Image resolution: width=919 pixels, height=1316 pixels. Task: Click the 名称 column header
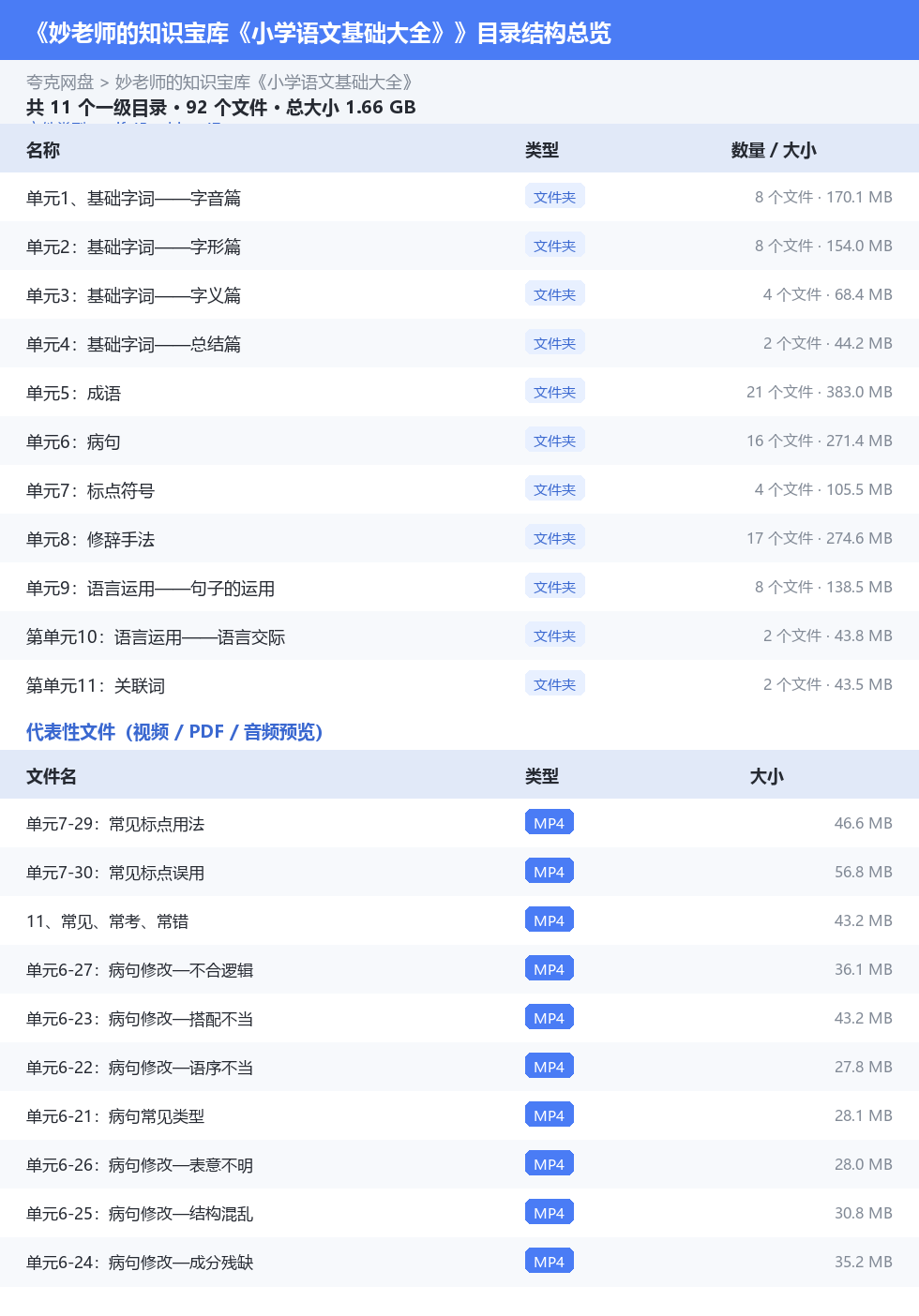coord(43,150)
